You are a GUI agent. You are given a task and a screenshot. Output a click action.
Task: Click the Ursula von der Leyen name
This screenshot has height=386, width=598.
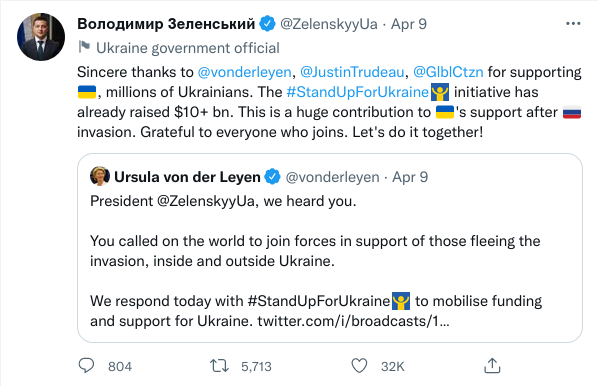click(x=187, y=177)
